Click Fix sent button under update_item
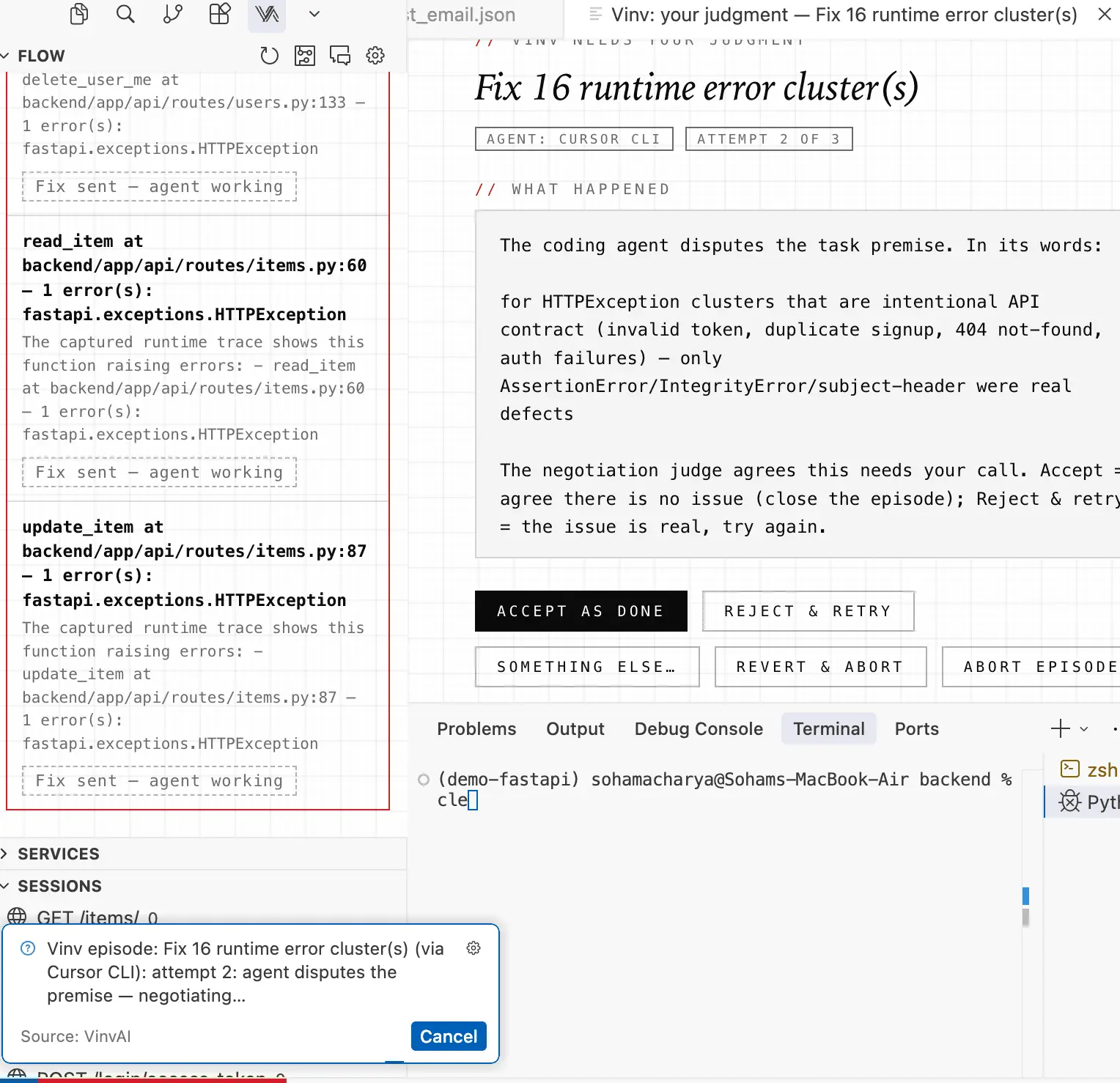This screenshot has height=1083, width=1120. (159, 781)
